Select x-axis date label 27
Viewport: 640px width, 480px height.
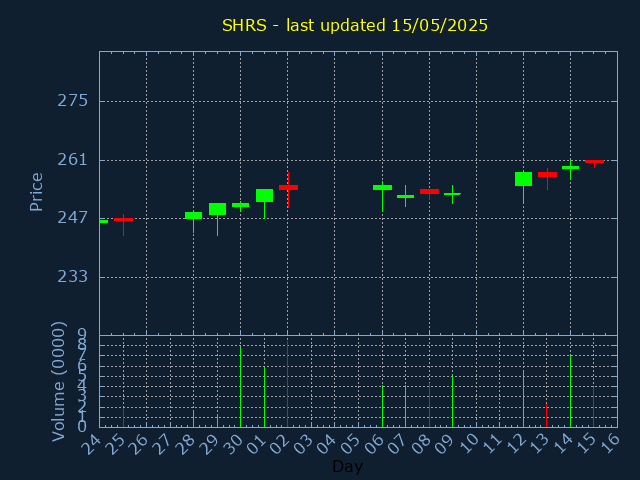(162, 444)
